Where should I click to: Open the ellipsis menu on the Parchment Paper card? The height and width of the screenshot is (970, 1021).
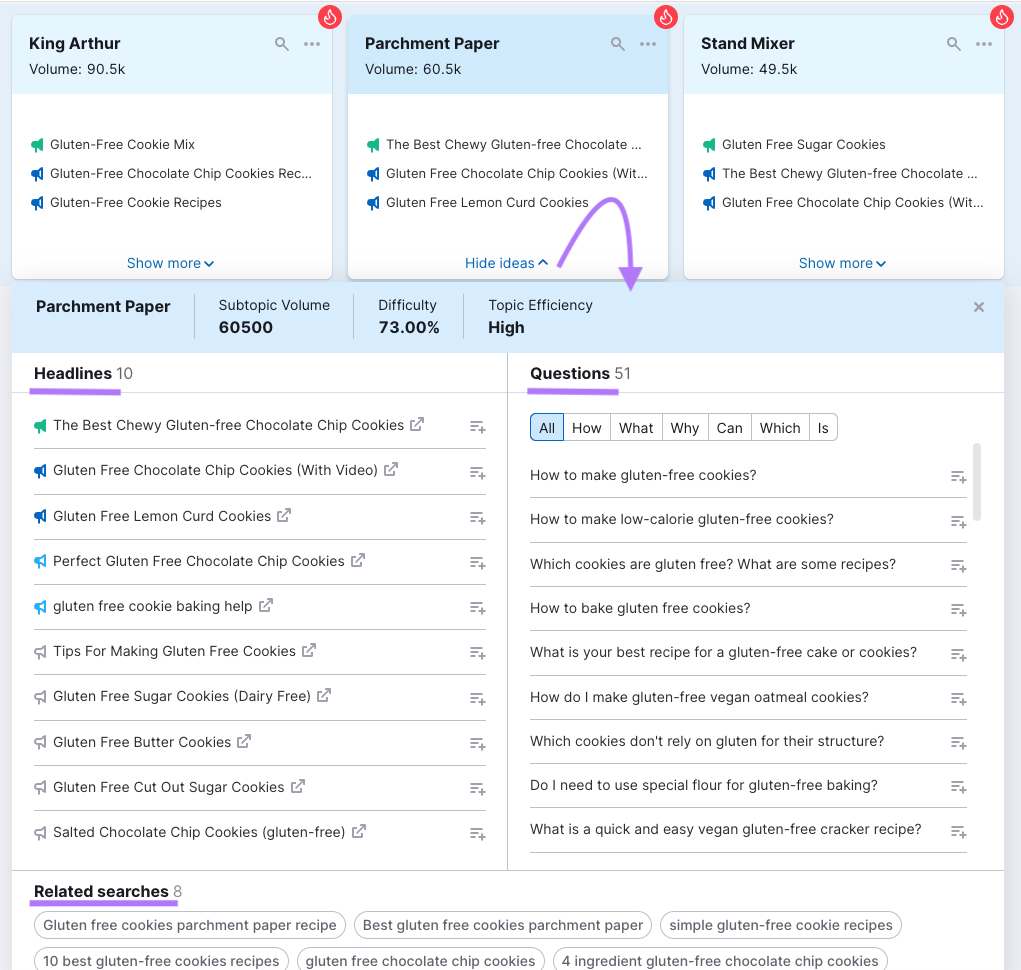click(x=648, y=44)
